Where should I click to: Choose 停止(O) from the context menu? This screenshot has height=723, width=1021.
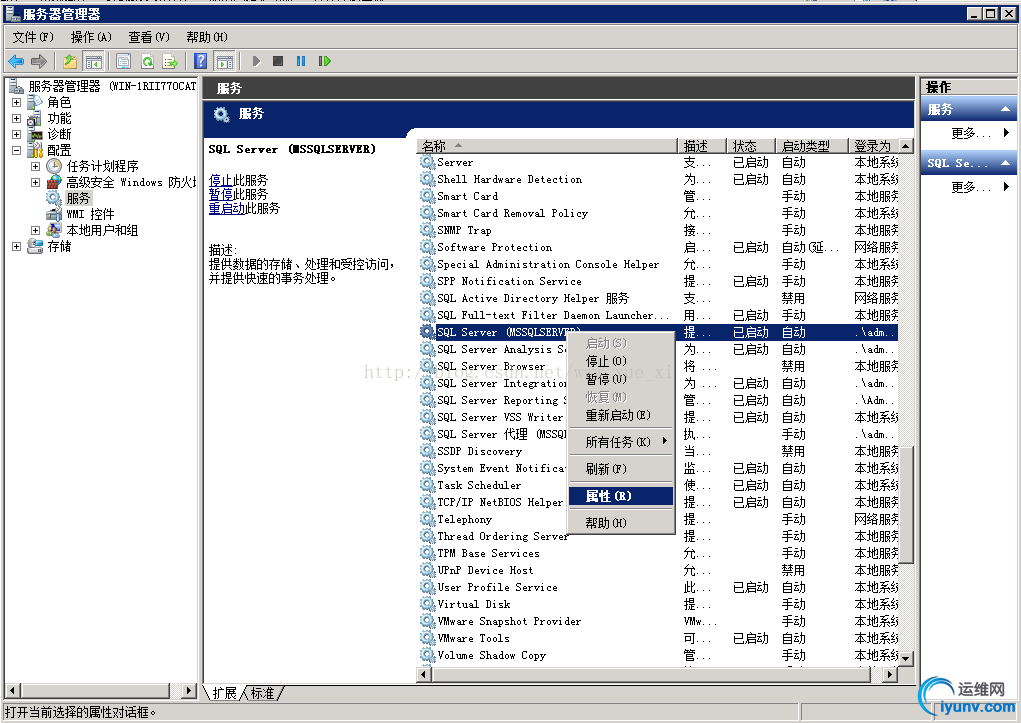pyautogui.click(x=621, y=361)
